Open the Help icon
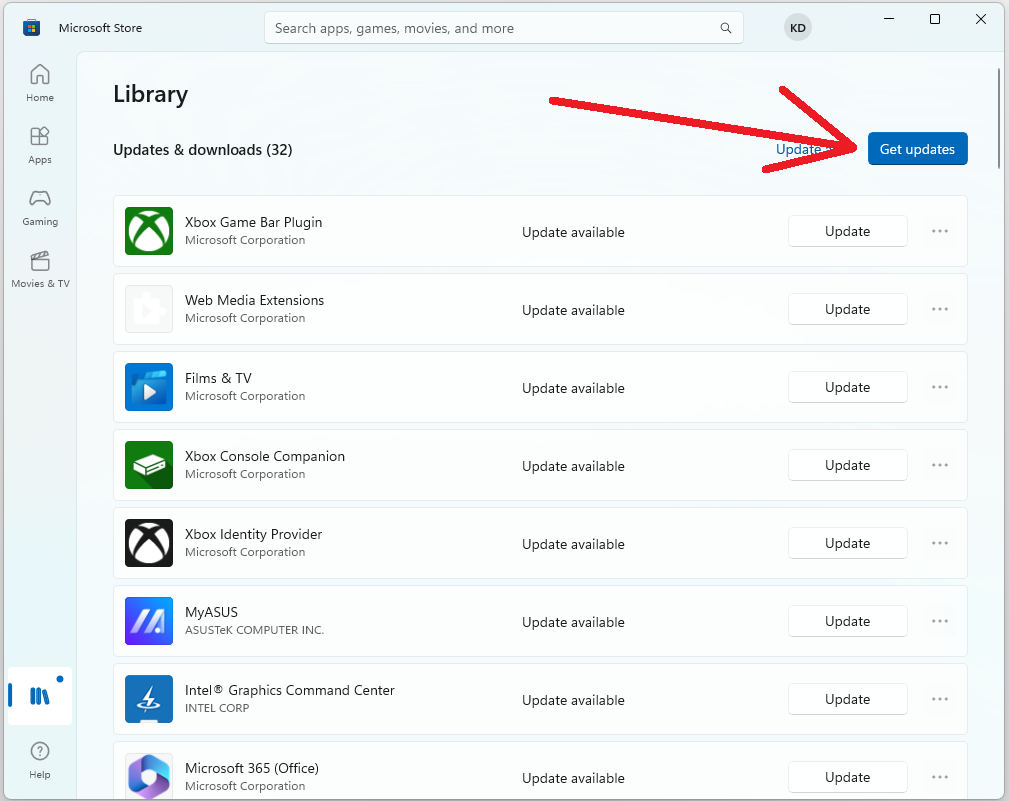This screenshot has height=801, width=1009. 40,759
